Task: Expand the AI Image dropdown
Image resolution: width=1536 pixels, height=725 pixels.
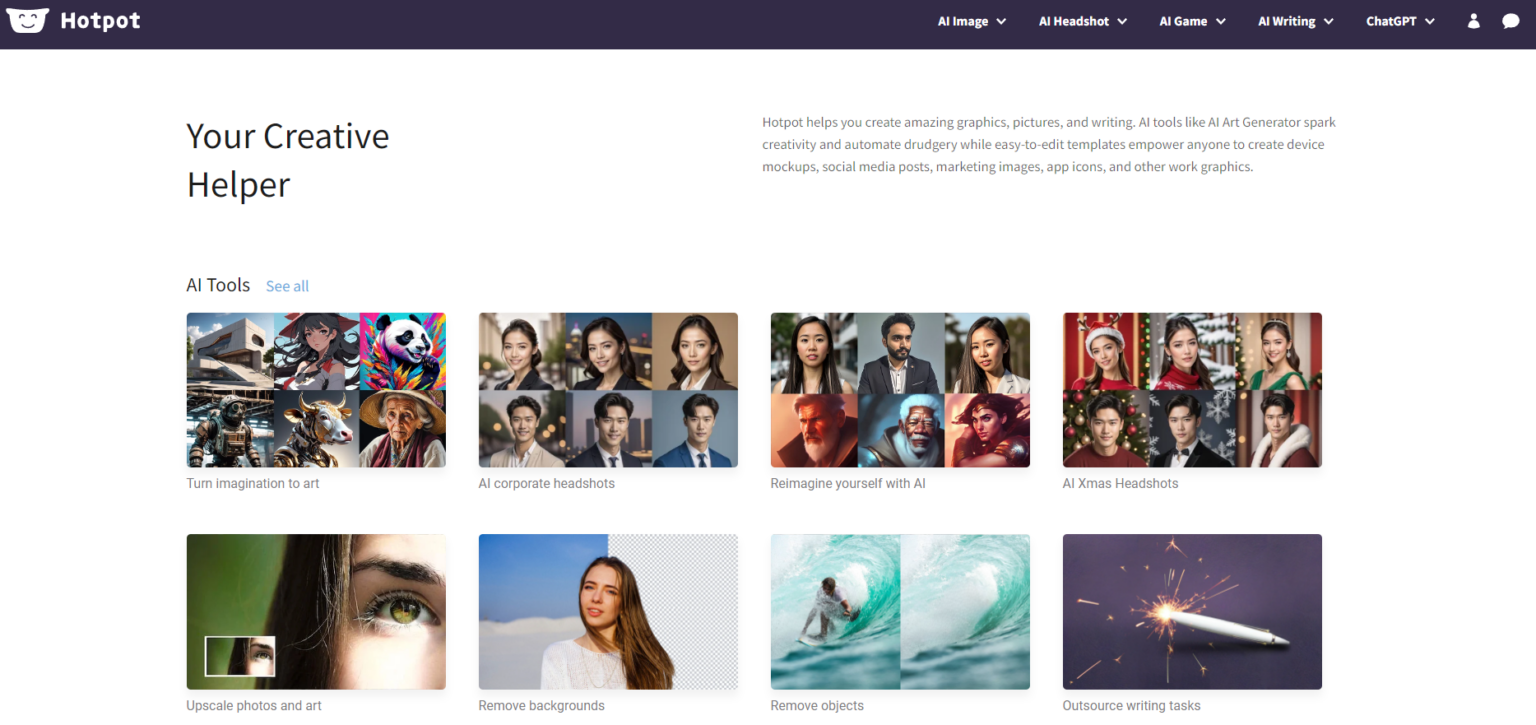Action: (x=970, y=20)
